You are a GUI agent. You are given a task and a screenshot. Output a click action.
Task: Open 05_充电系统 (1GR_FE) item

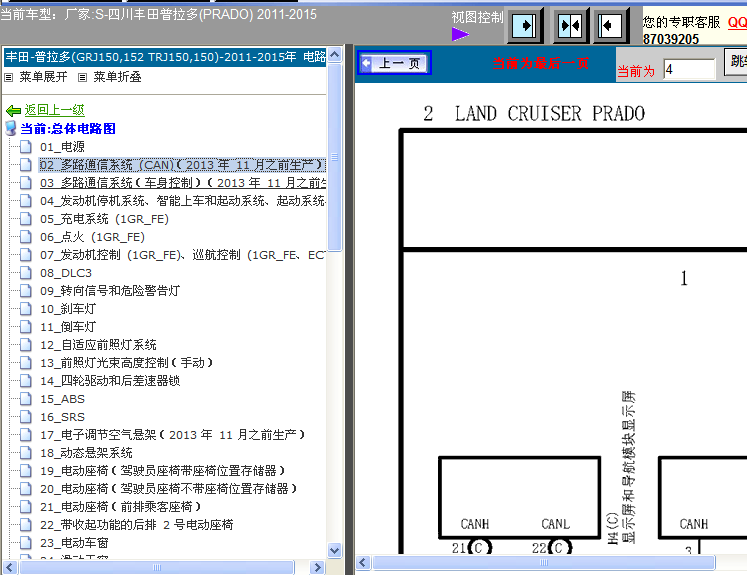(104, 219)
